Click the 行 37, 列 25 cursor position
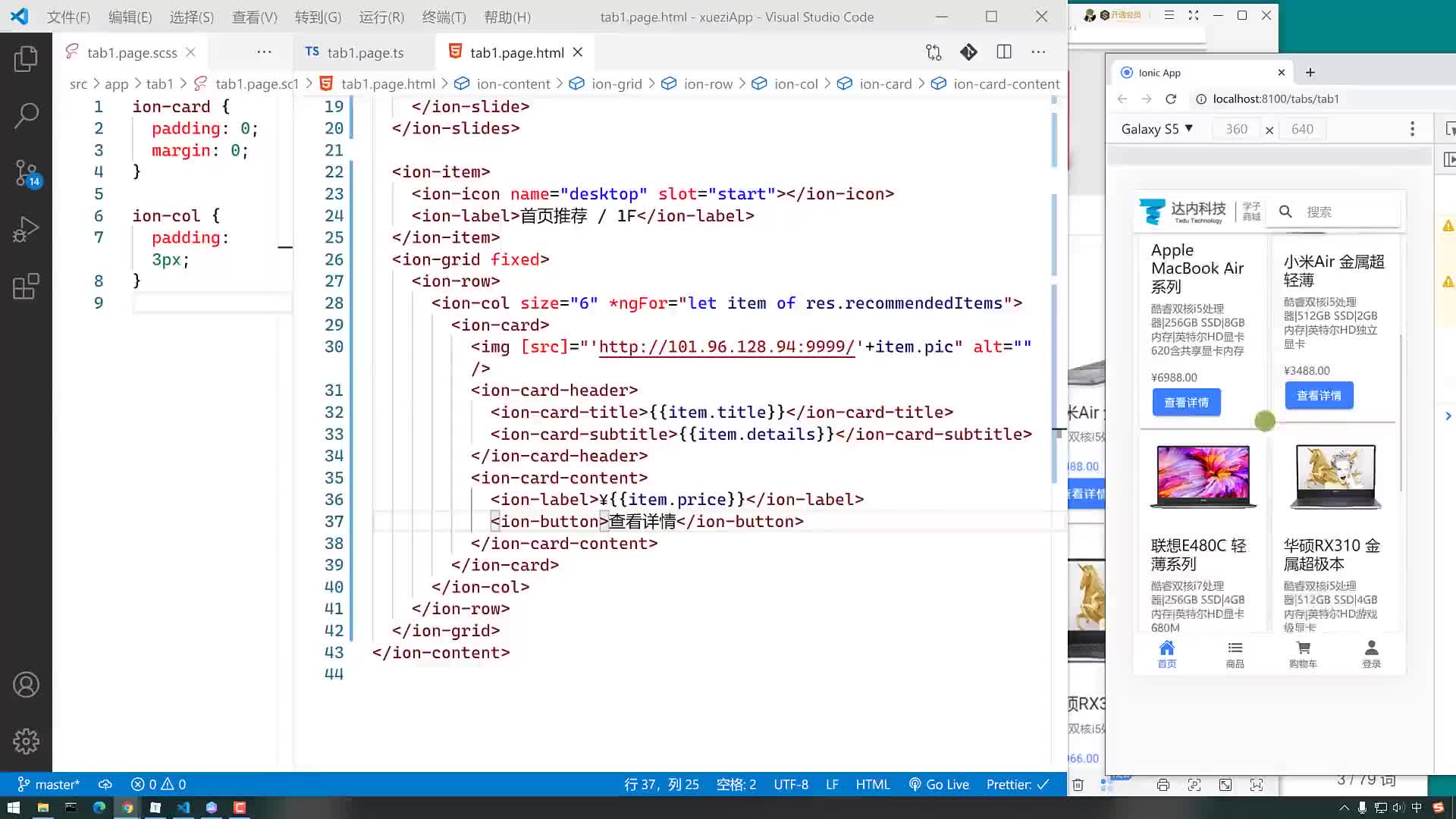 tap(661, 785)
